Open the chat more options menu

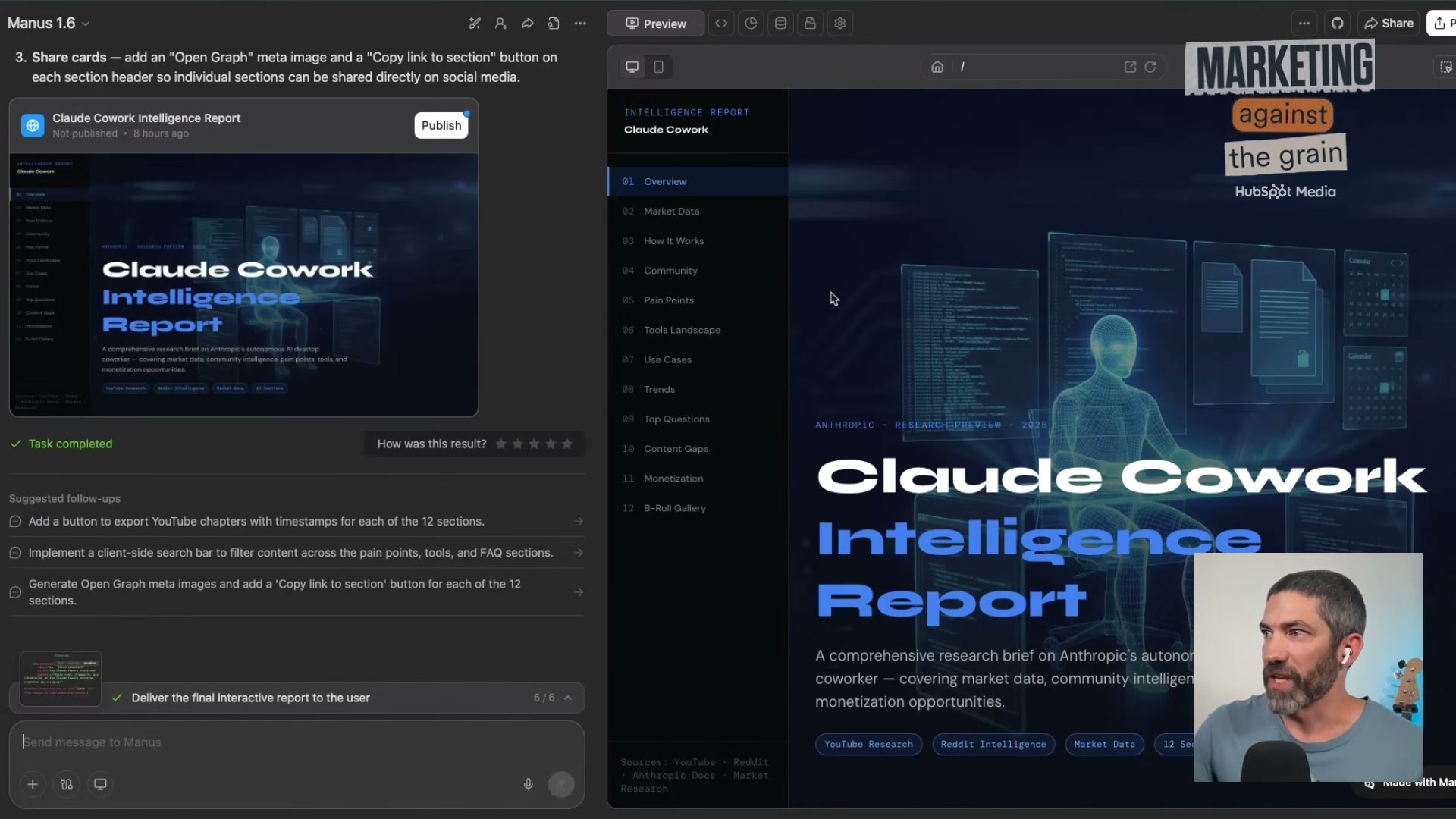580,24
